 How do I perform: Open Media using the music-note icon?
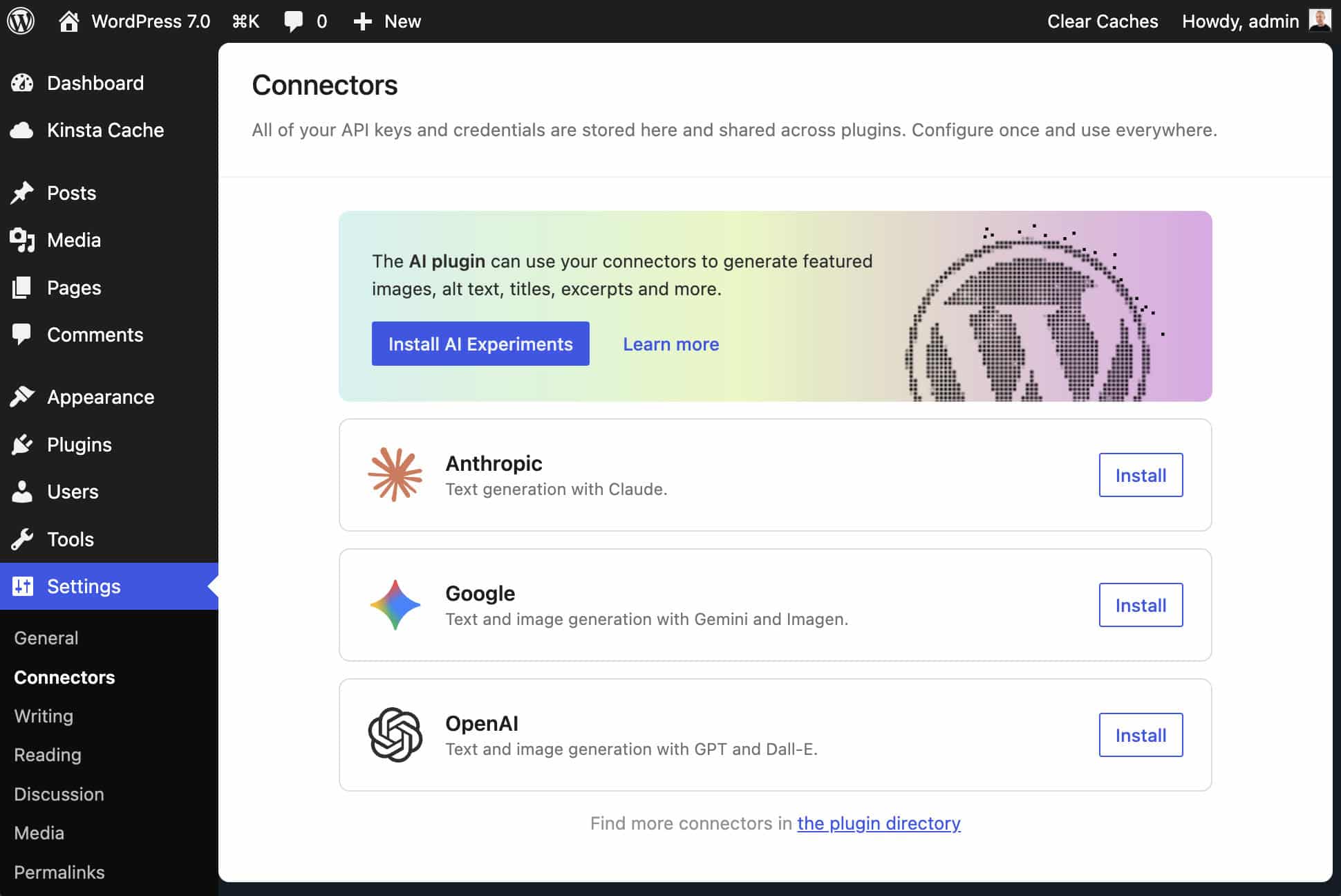(x=23, y=240)
